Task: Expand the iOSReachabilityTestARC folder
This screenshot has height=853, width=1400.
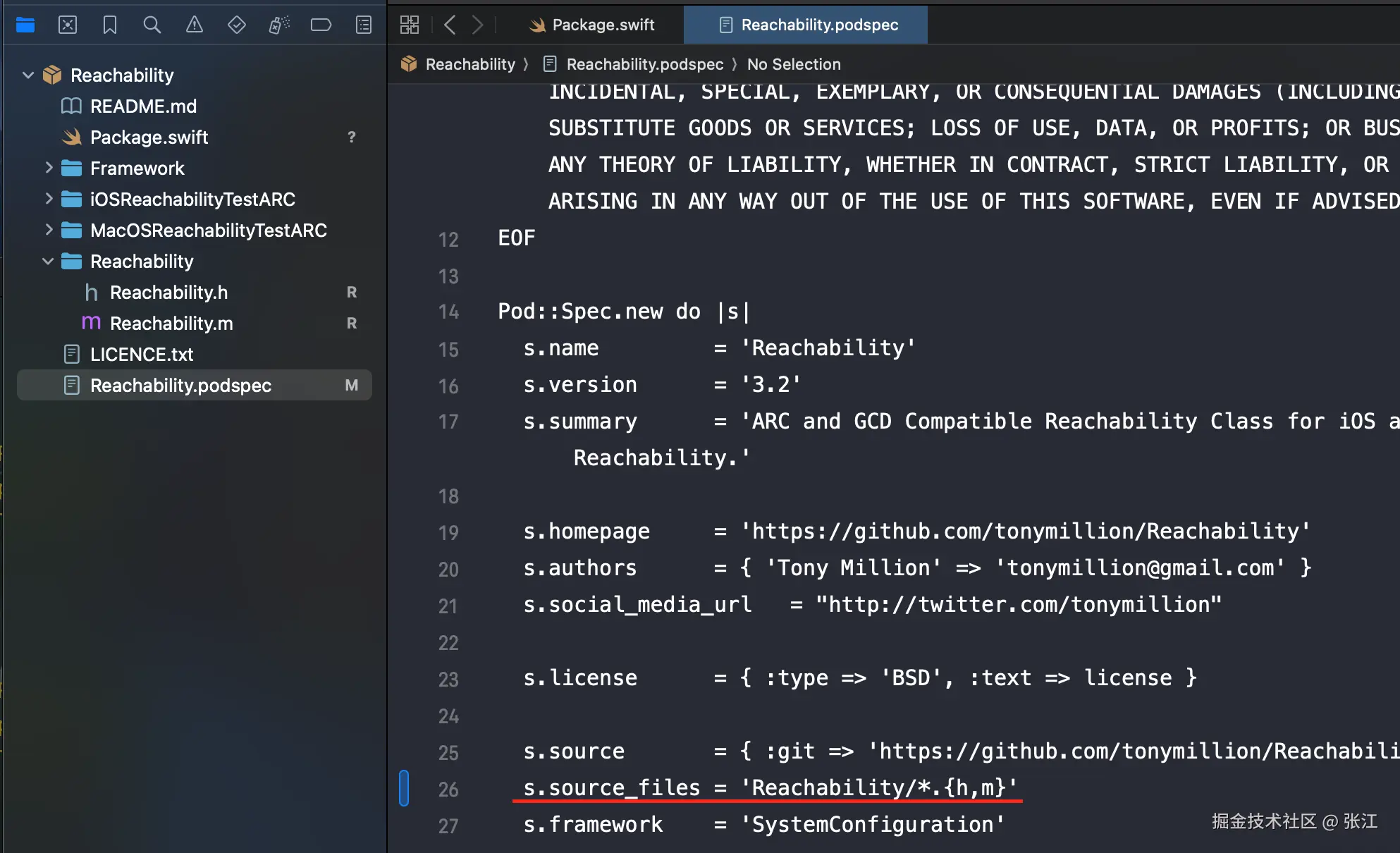Action: pyautogui.click(x=49, y=199)
